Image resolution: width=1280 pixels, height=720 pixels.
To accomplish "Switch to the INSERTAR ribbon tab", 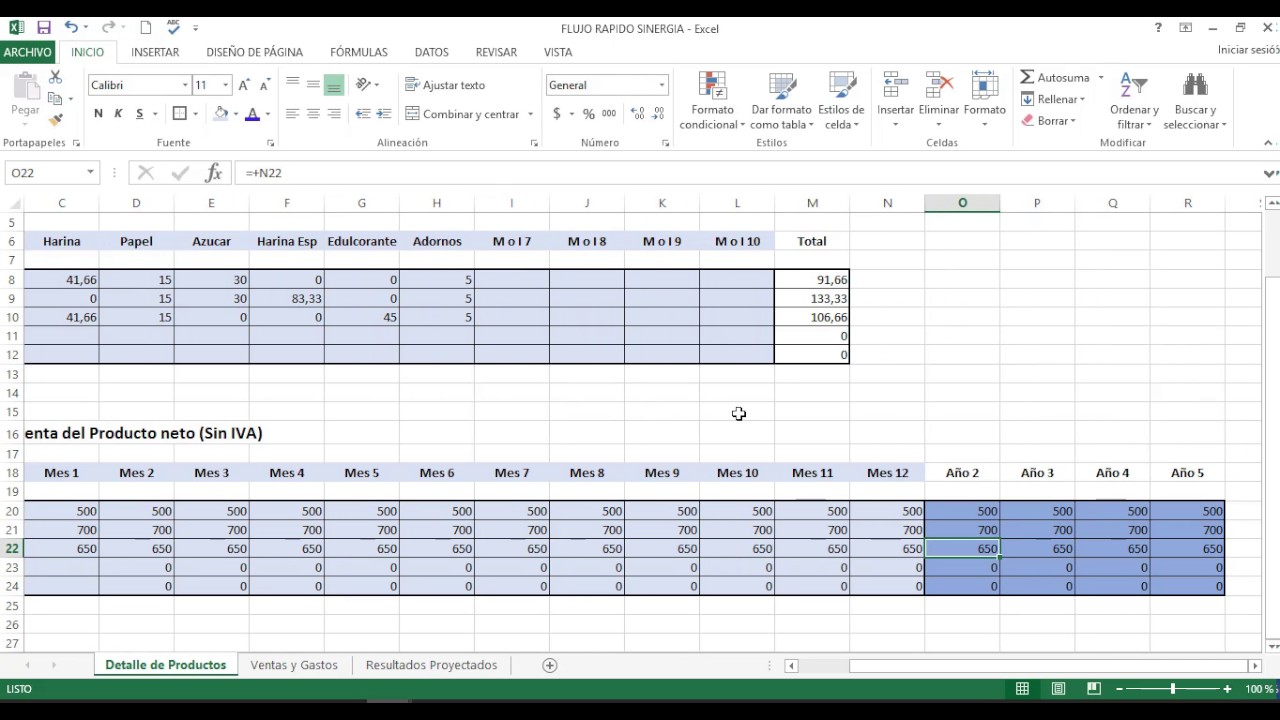I will click(x=155, y=52).
